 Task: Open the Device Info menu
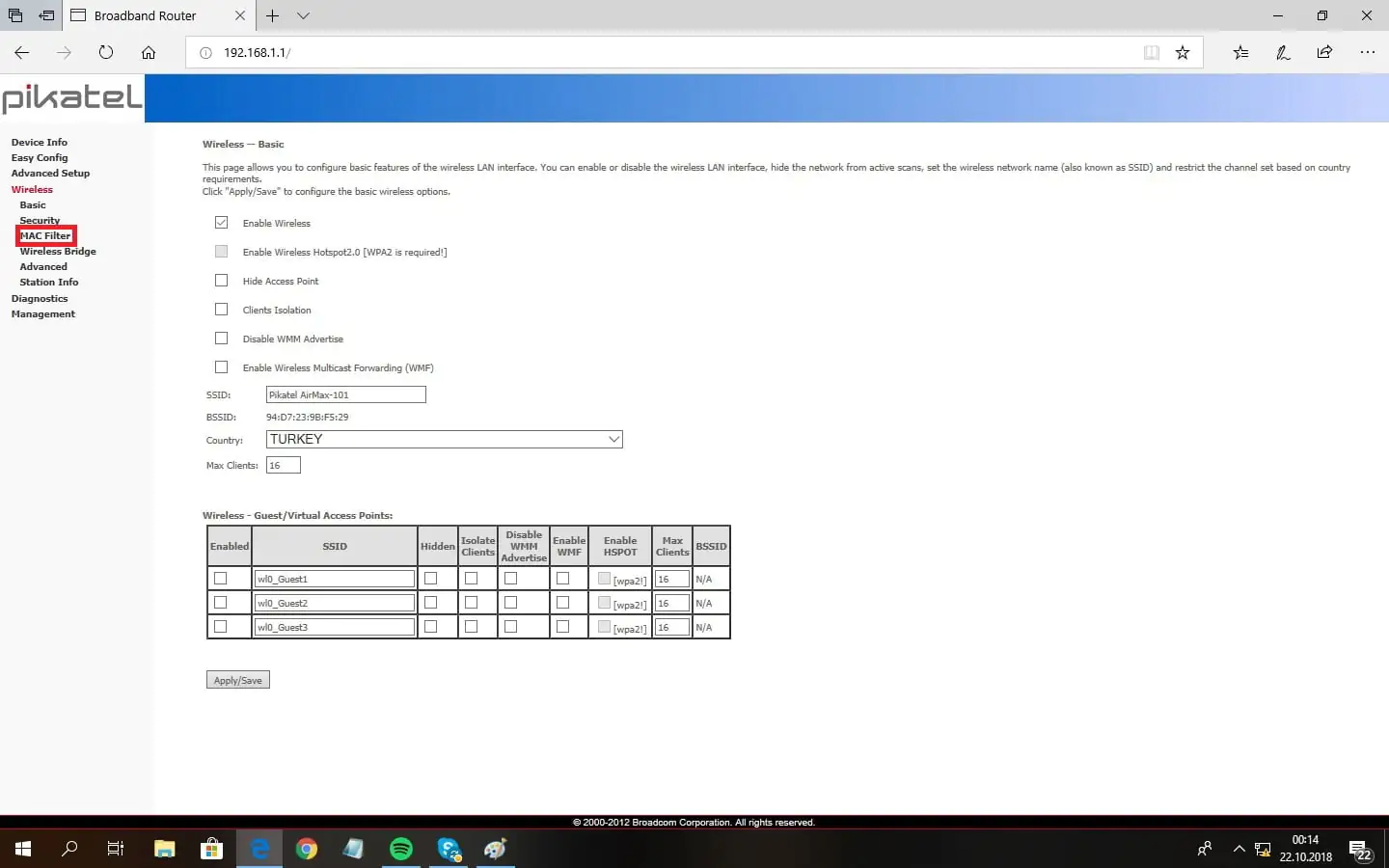point(40,143)
